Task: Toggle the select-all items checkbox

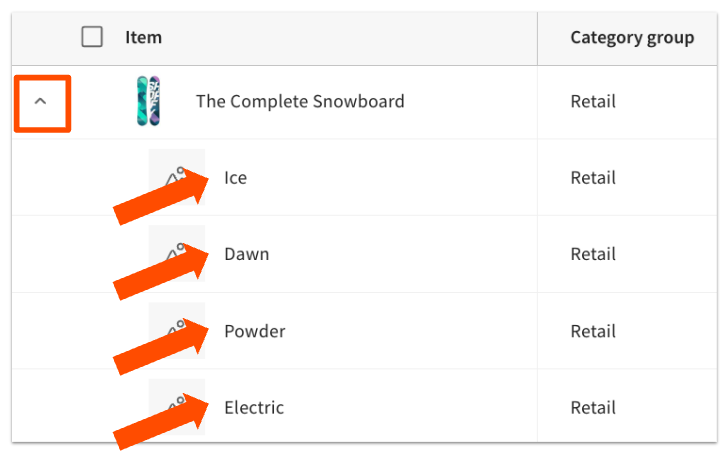Action: 92,38
